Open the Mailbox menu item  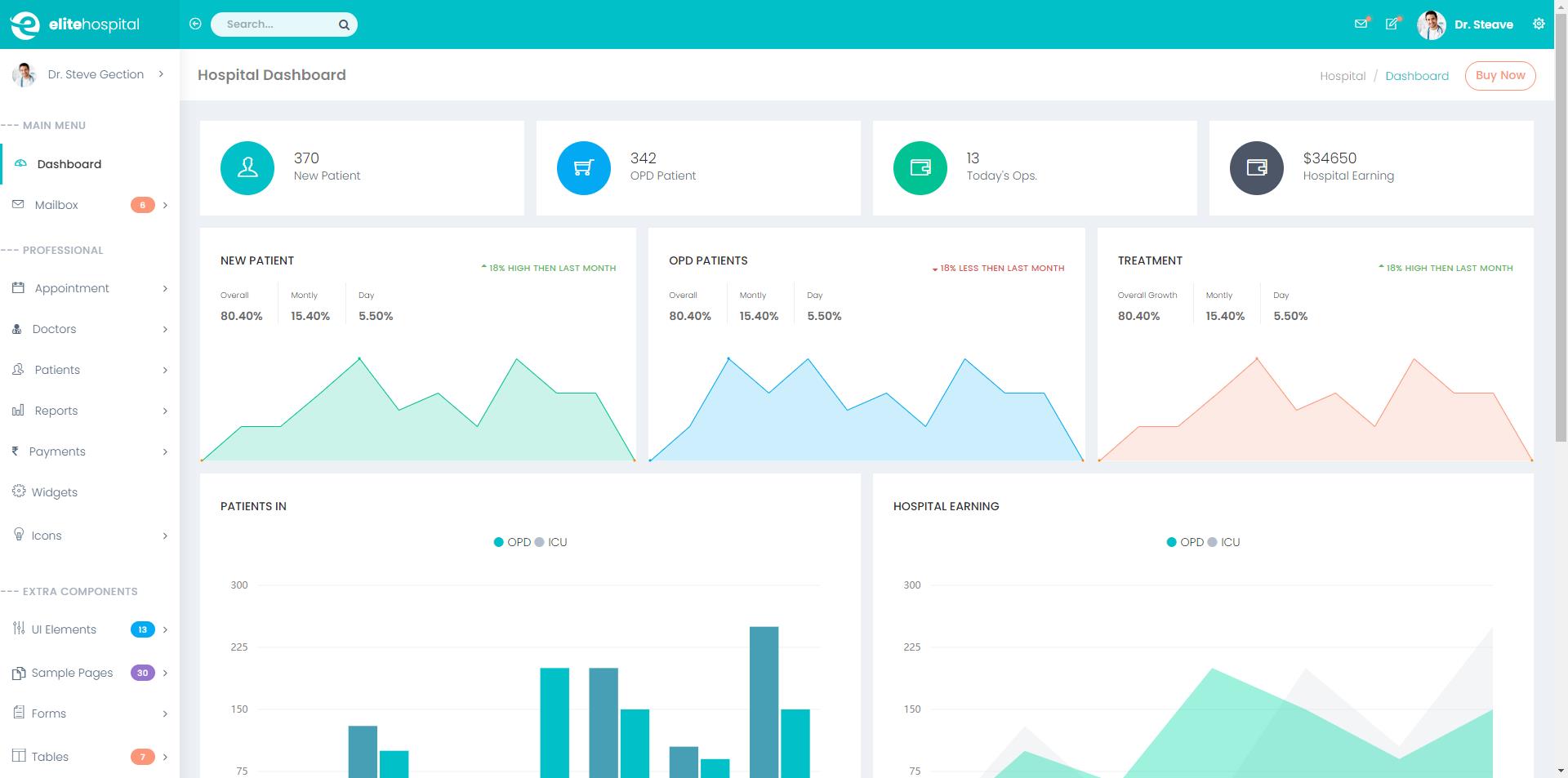tap(90, 205)
